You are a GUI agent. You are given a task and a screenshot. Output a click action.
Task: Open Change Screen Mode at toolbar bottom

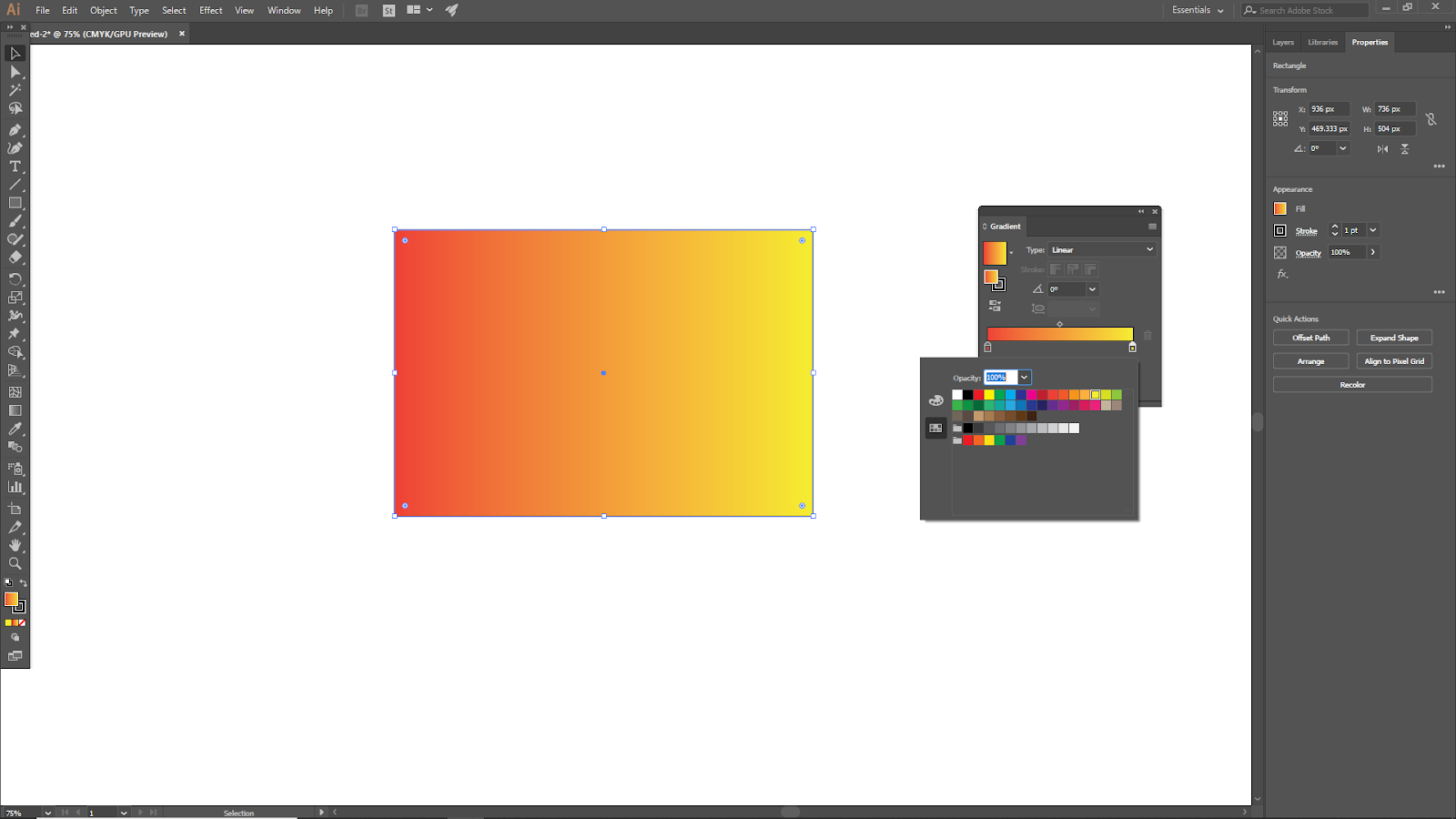click(x=15, y=656)
